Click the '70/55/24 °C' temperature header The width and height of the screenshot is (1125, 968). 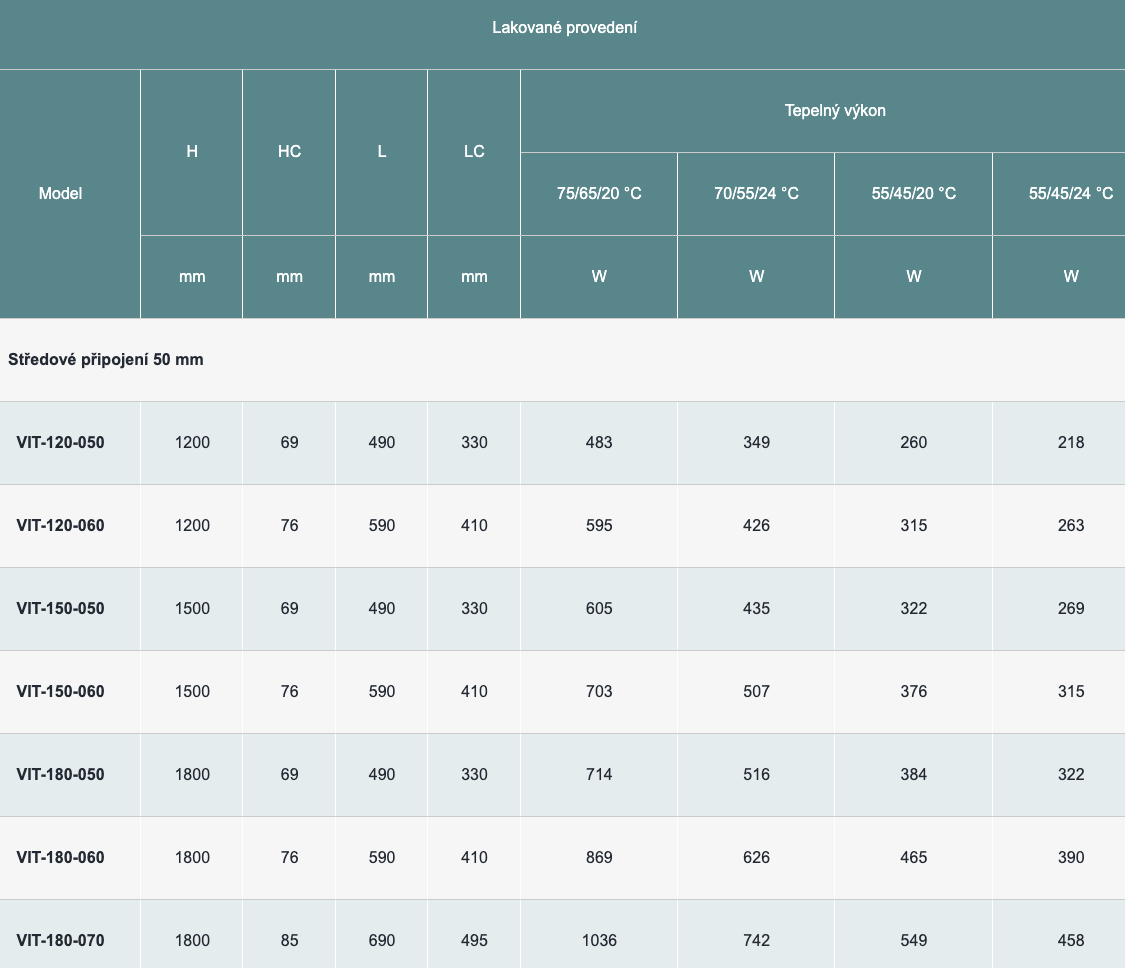coord(756,194)
